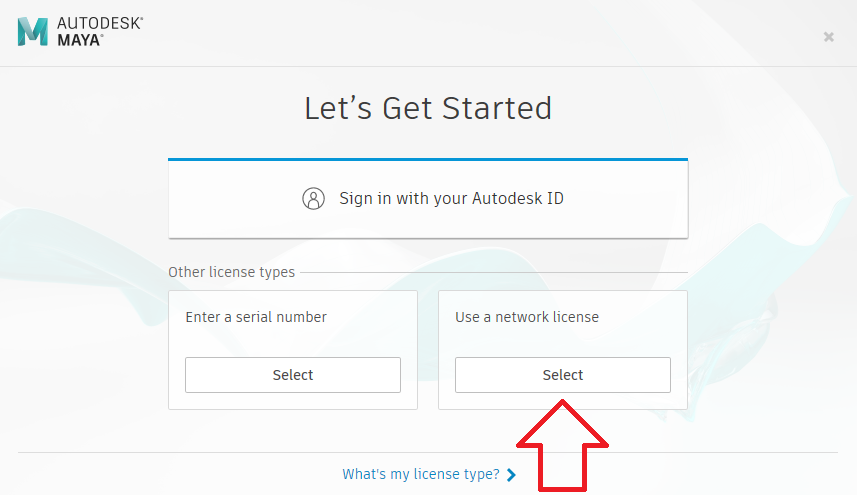
Task: Click the divider line after Other license types
Action: pos(494,272)
